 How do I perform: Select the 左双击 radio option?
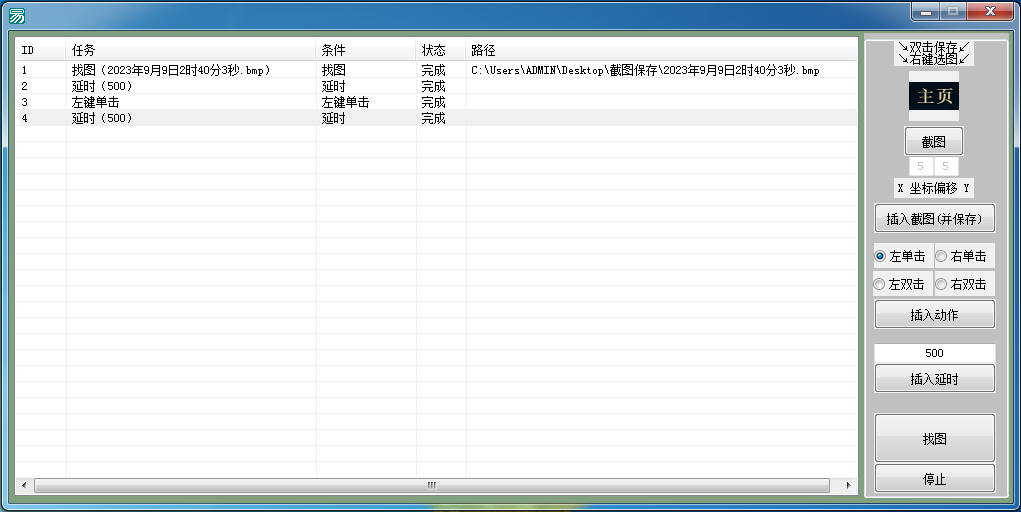point(881,285)
